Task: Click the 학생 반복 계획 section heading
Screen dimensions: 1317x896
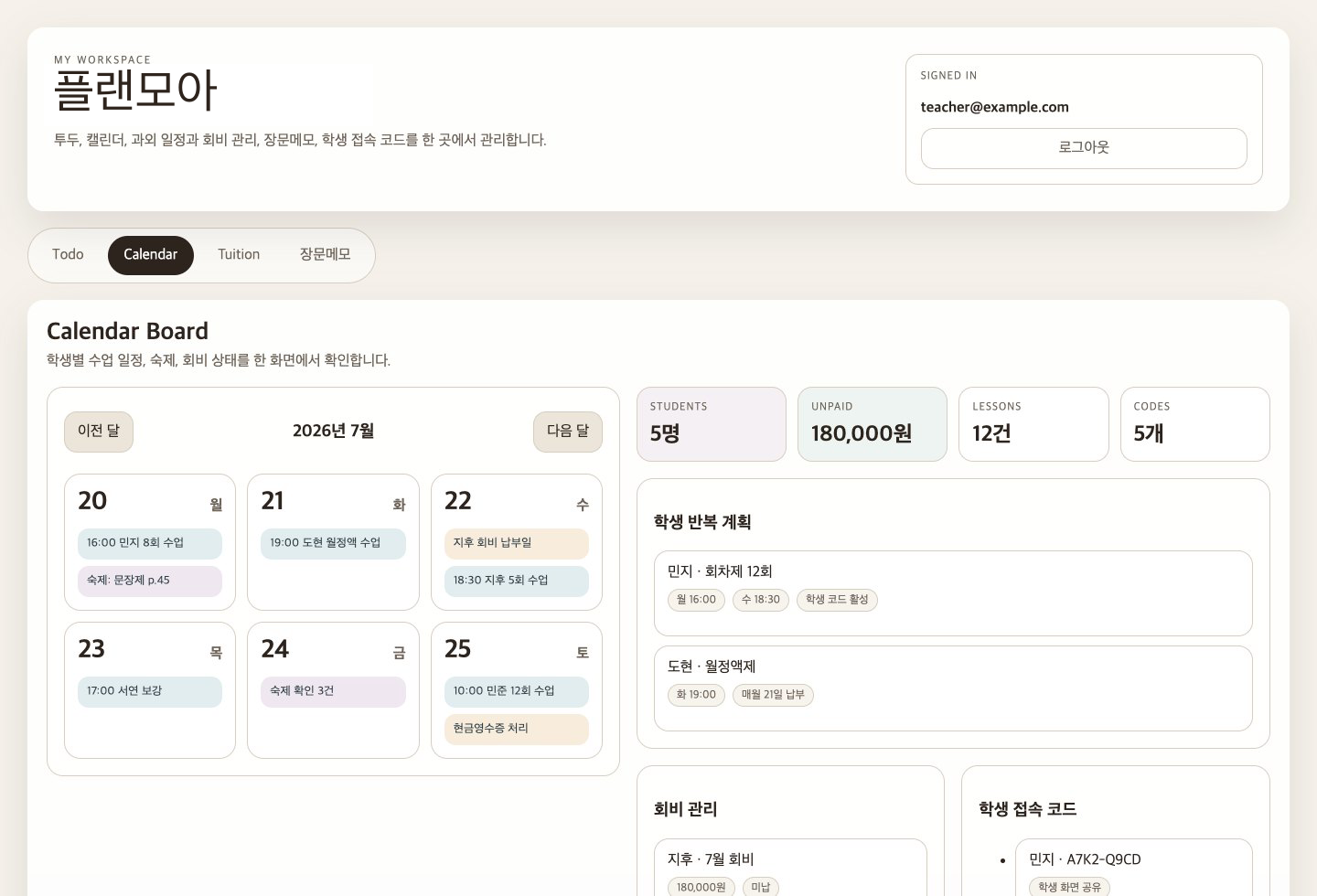Action: 702,522
